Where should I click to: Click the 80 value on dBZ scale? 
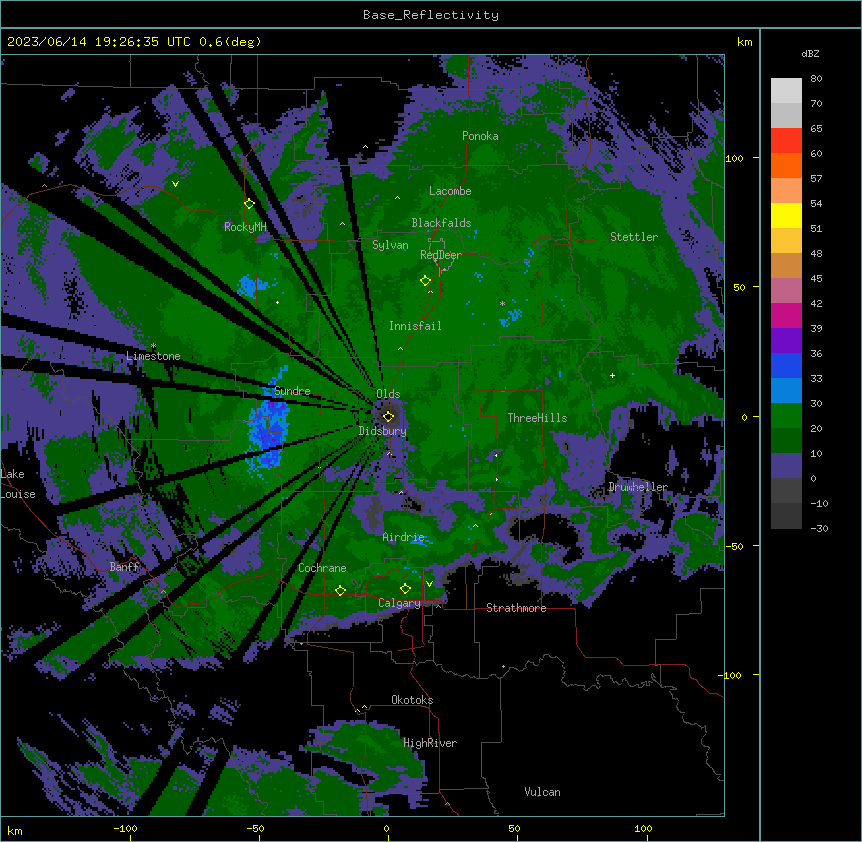[816, 79]
